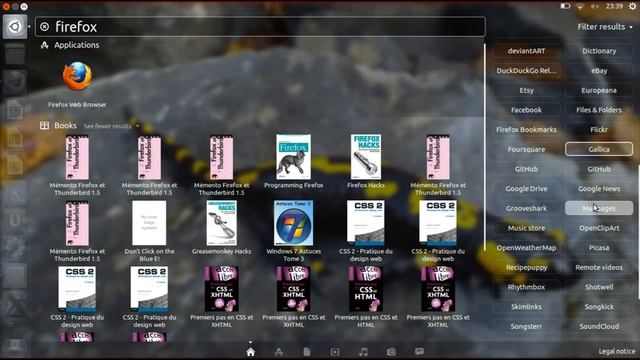The width and height of the screenshot is (640, 360).
Task: Enable the Foursquare filter
Action: point(526,149)
